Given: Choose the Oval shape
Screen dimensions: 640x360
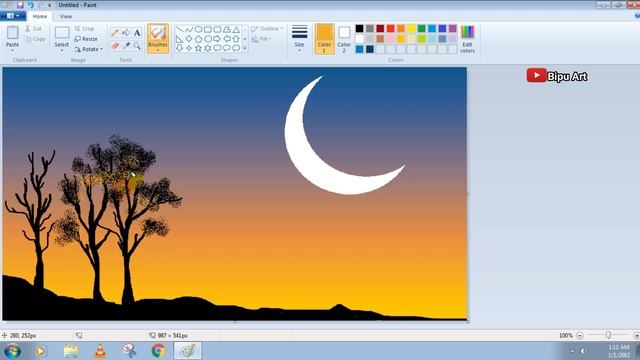Looking at the screenshot, I should (198, 29).
